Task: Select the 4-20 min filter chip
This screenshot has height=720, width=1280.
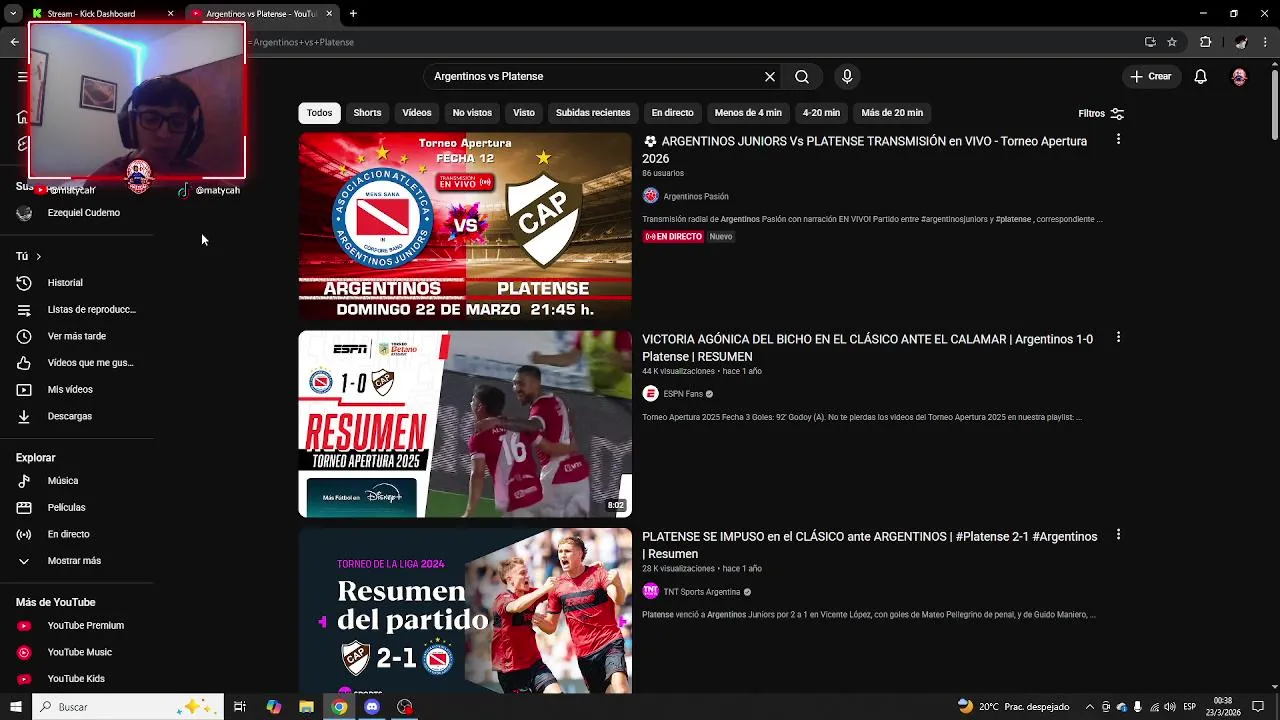Action: [x=821, y=113]
